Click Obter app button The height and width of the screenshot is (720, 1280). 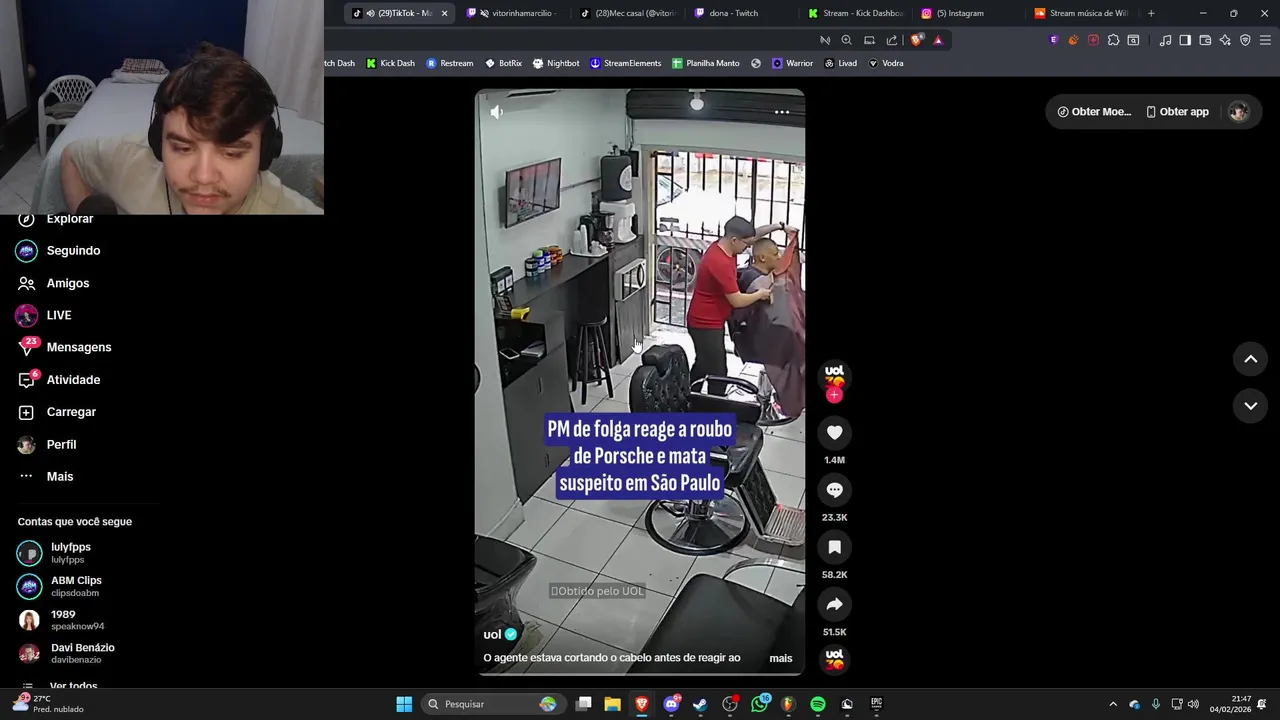click(1177, 112)
